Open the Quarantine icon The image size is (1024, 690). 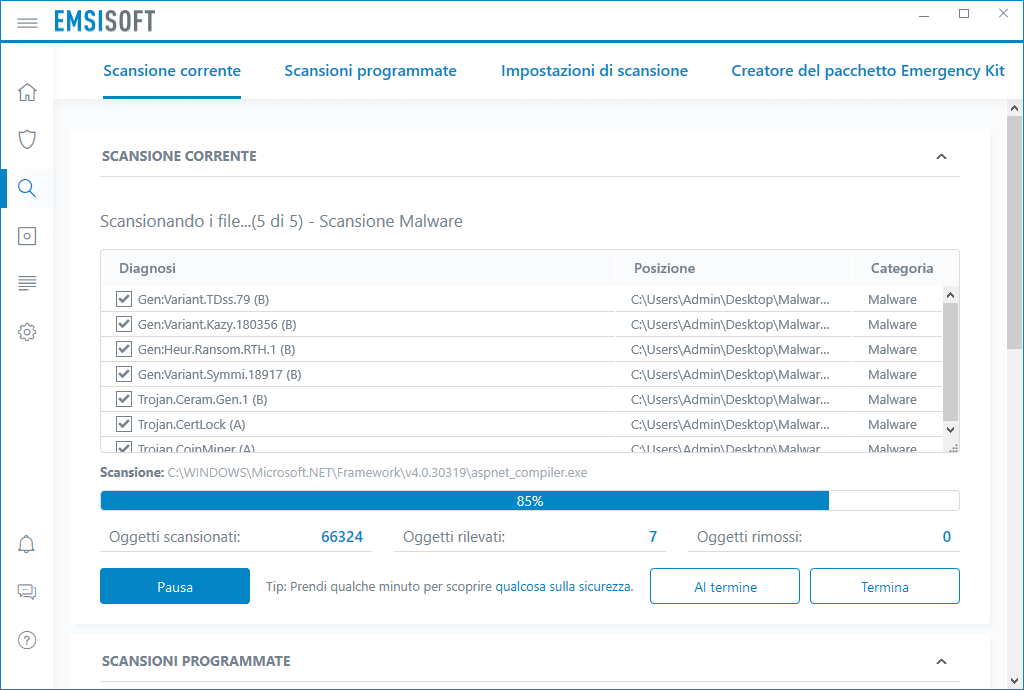coord(27,236)
